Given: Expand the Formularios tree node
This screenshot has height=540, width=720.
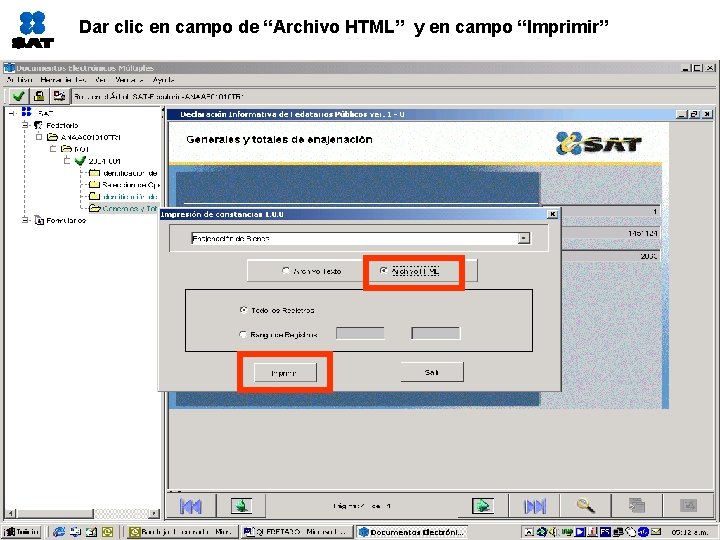Looking at the screenshot, I should (25, 220).
